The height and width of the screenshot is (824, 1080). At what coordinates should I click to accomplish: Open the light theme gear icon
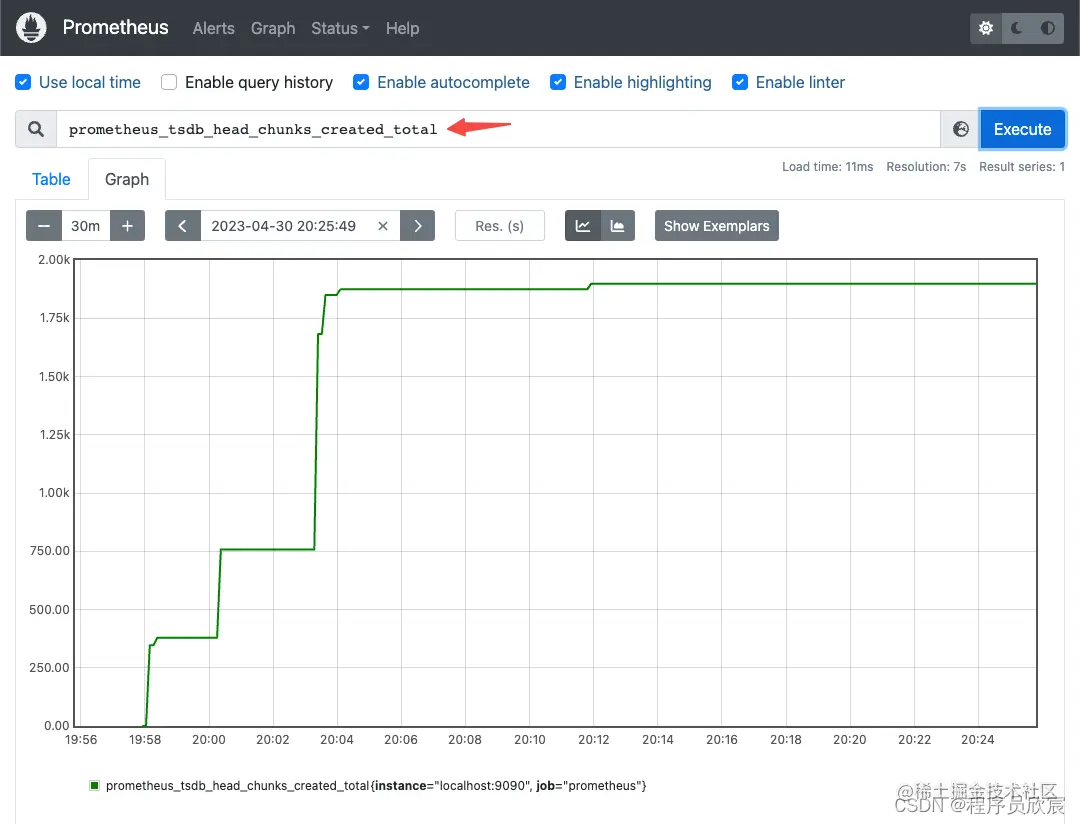click(986, 28)
